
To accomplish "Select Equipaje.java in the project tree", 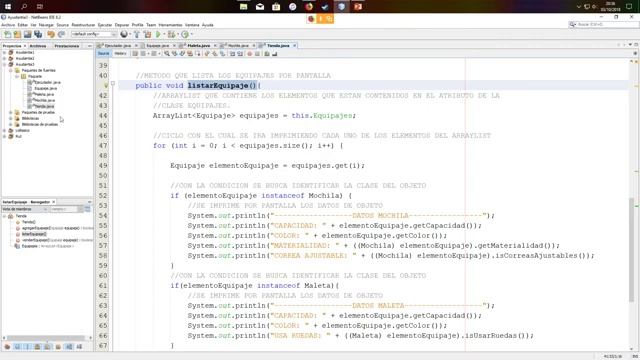I will [x=45, y=88].
